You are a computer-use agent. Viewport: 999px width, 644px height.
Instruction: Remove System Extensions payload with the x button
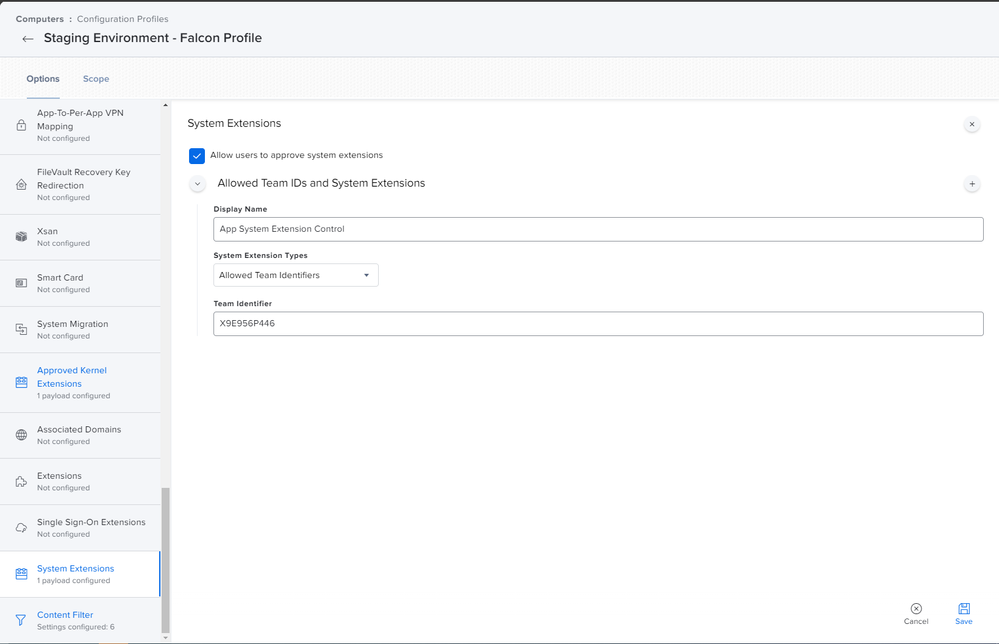coord(972,124)
